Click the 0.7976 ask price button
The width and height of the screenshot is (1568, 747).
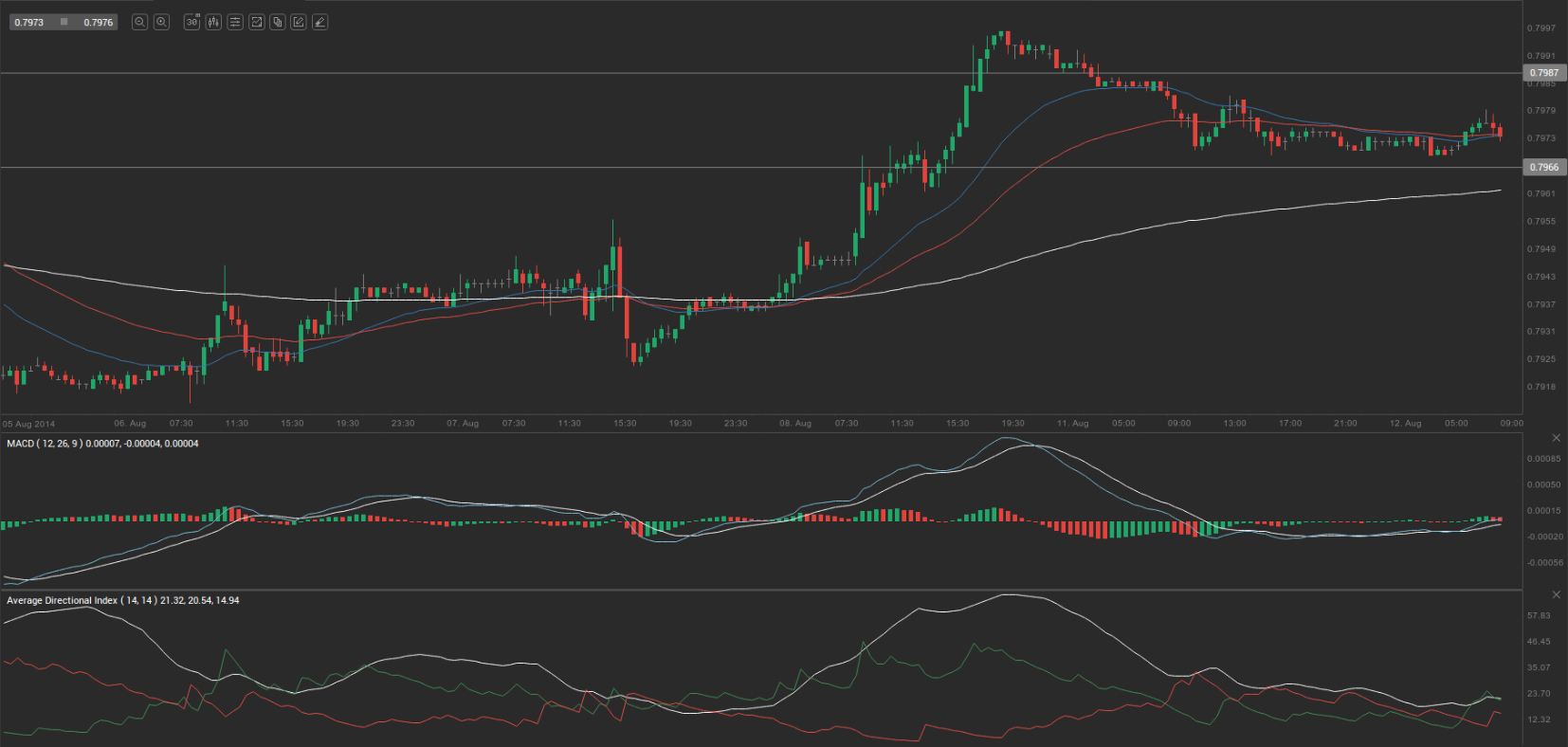coord(98,22)
